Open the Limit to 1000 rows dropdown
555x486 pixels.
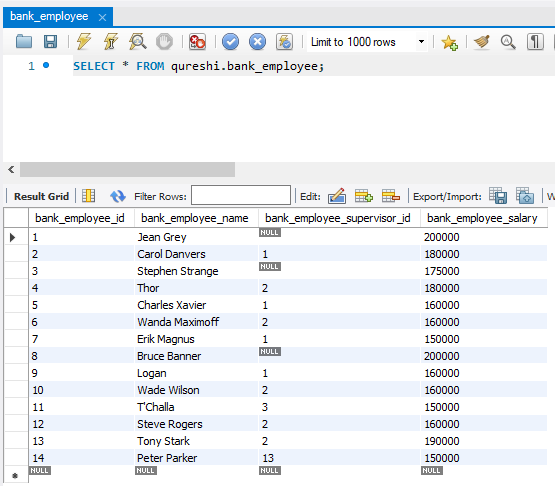367,42
